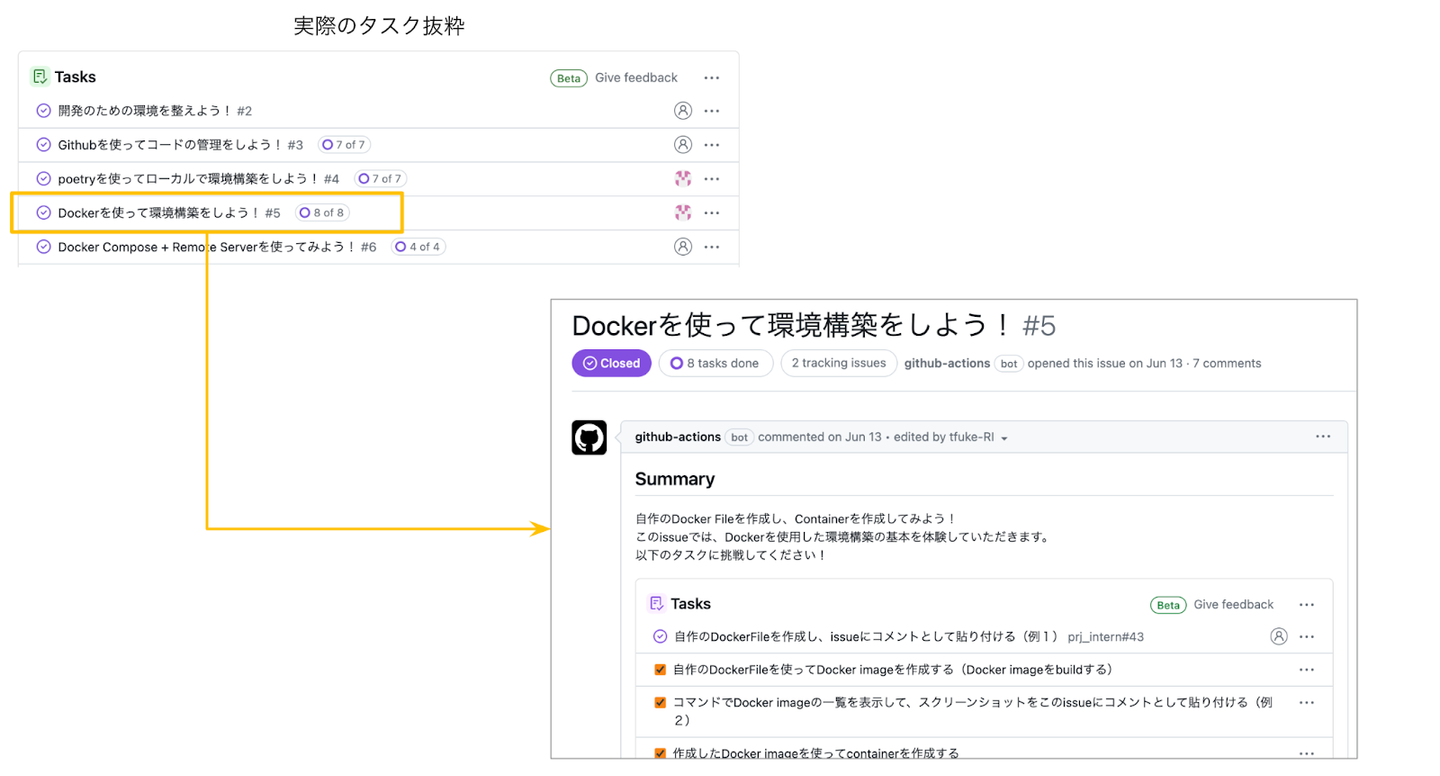This screenshot has height=776, width=1440.
Task: Click the Tasks list icon inside the issue comment
Action: point(657,604)
